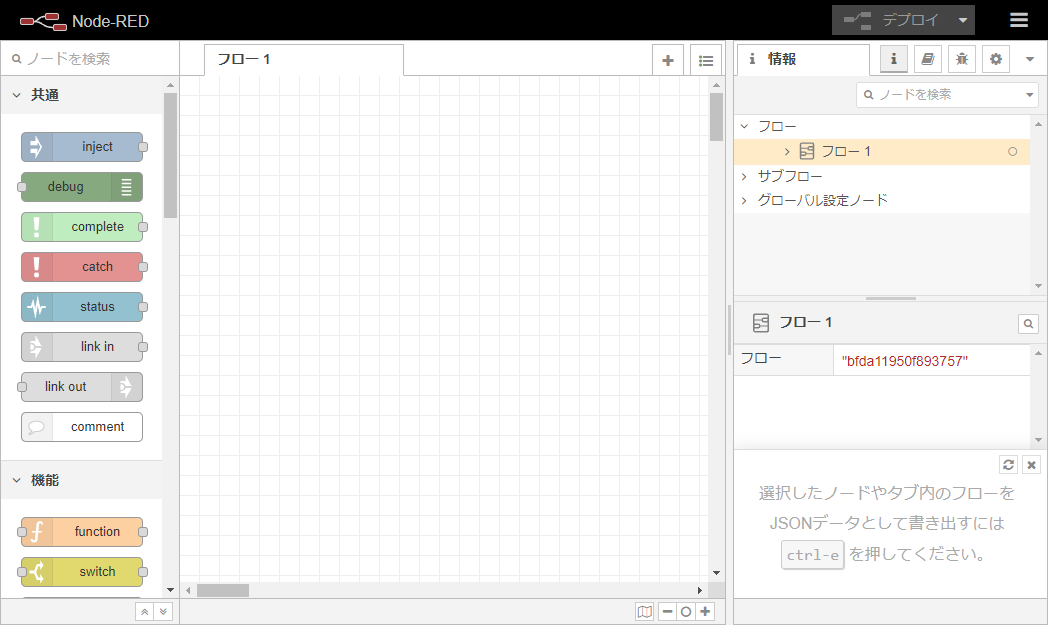Open the flow list icon
The width and height of the screenshot is (1048, 625).
click(705, 60)
